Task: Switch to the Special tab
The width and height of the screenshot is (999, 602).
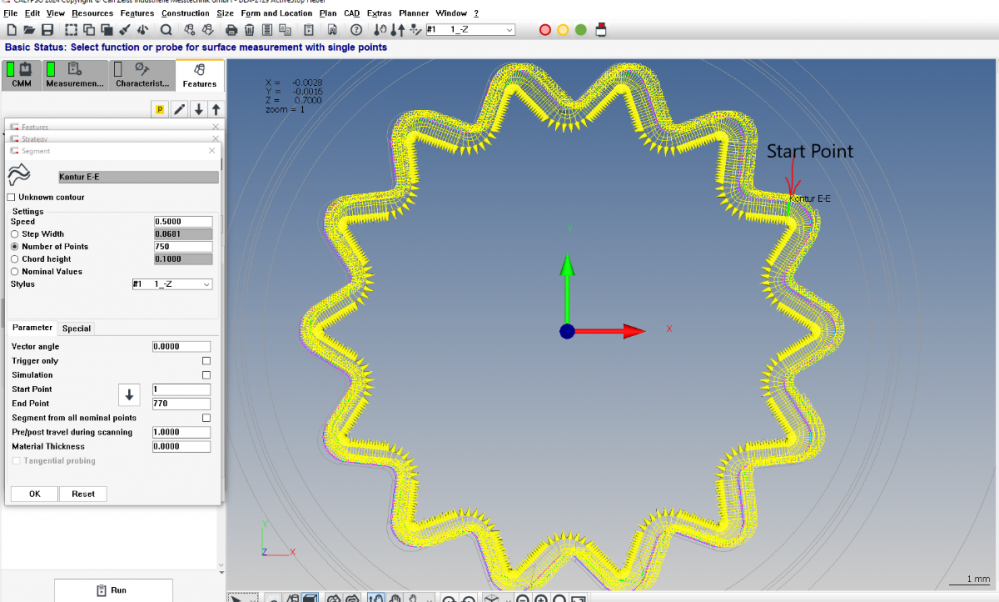Action: [x=76, y=328]
